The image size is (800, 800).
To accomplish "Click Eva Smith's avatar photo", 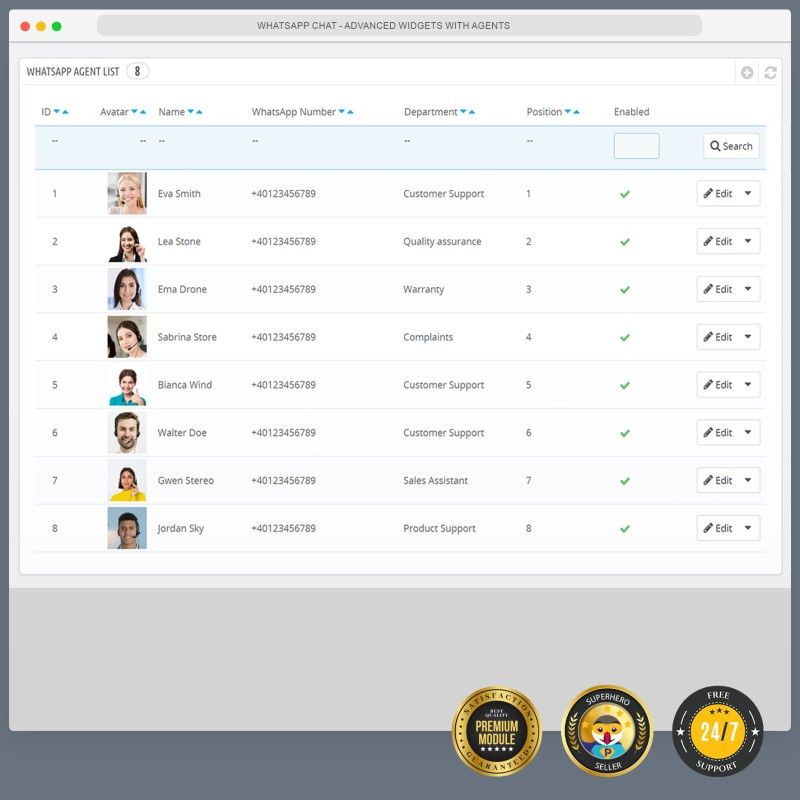I will (x=127, y=193).
